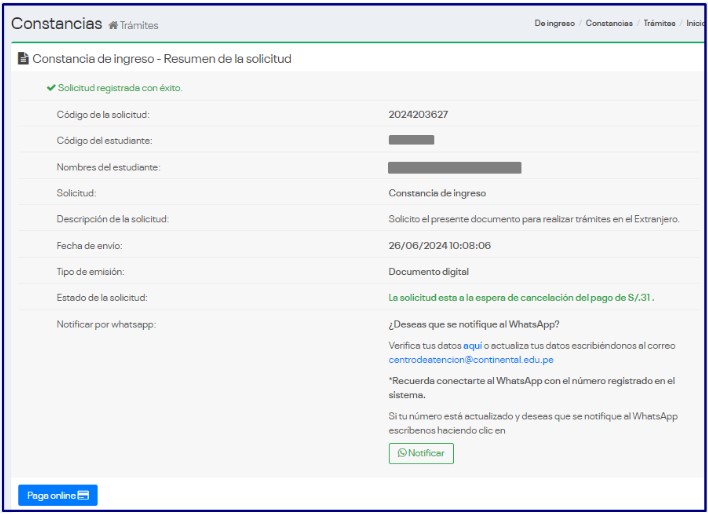Image resolution: width=708 pixels, height=514 pixels.
Task: Return to Inicio via the breadcrumb
Action: pyautogui.click(x=696, y=24)
